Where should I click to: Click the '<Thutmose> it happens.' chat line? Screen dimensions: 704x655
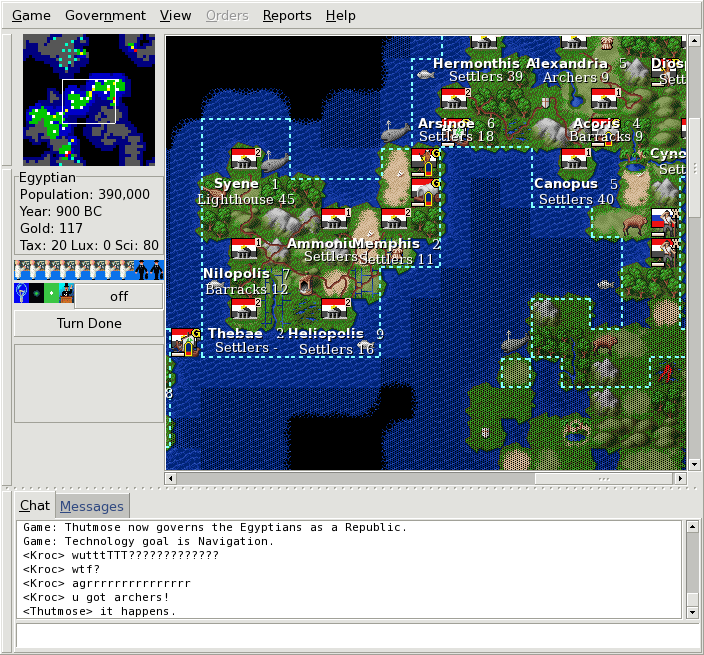99,611
